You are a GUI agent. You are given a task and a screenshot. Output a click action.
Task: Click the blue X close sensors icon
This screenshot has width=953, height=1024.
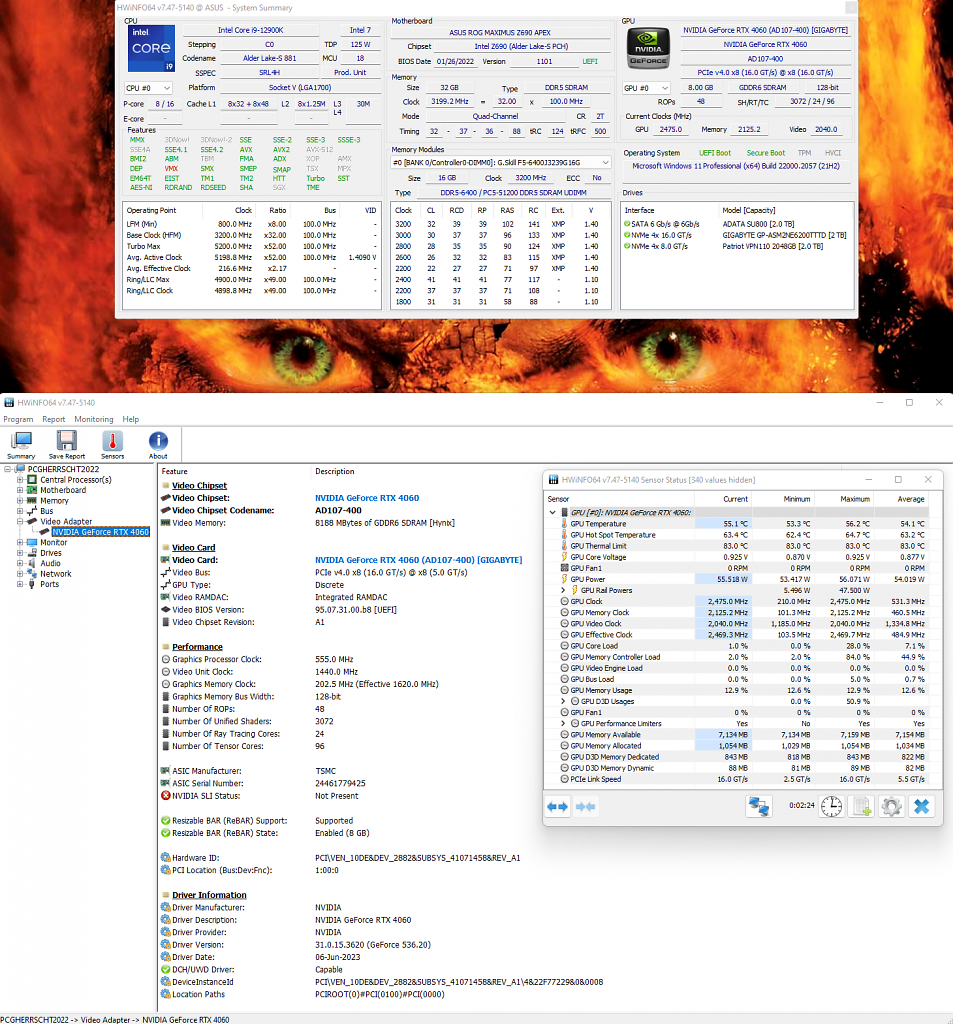921,807
